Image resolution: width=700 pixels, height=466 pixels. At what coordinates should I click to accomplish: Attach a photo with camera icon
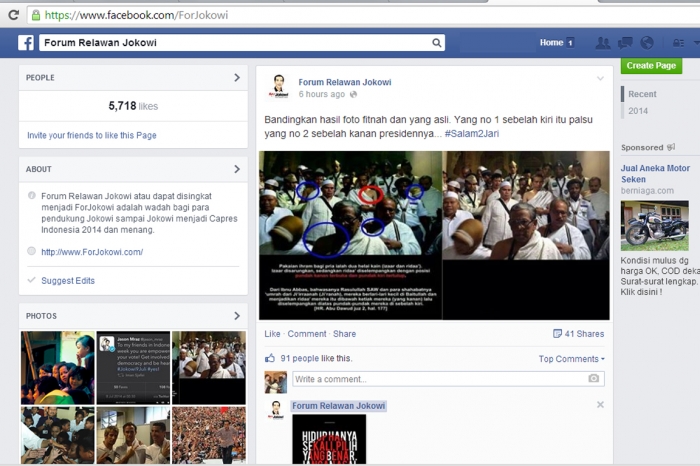[x=593, y=379]
